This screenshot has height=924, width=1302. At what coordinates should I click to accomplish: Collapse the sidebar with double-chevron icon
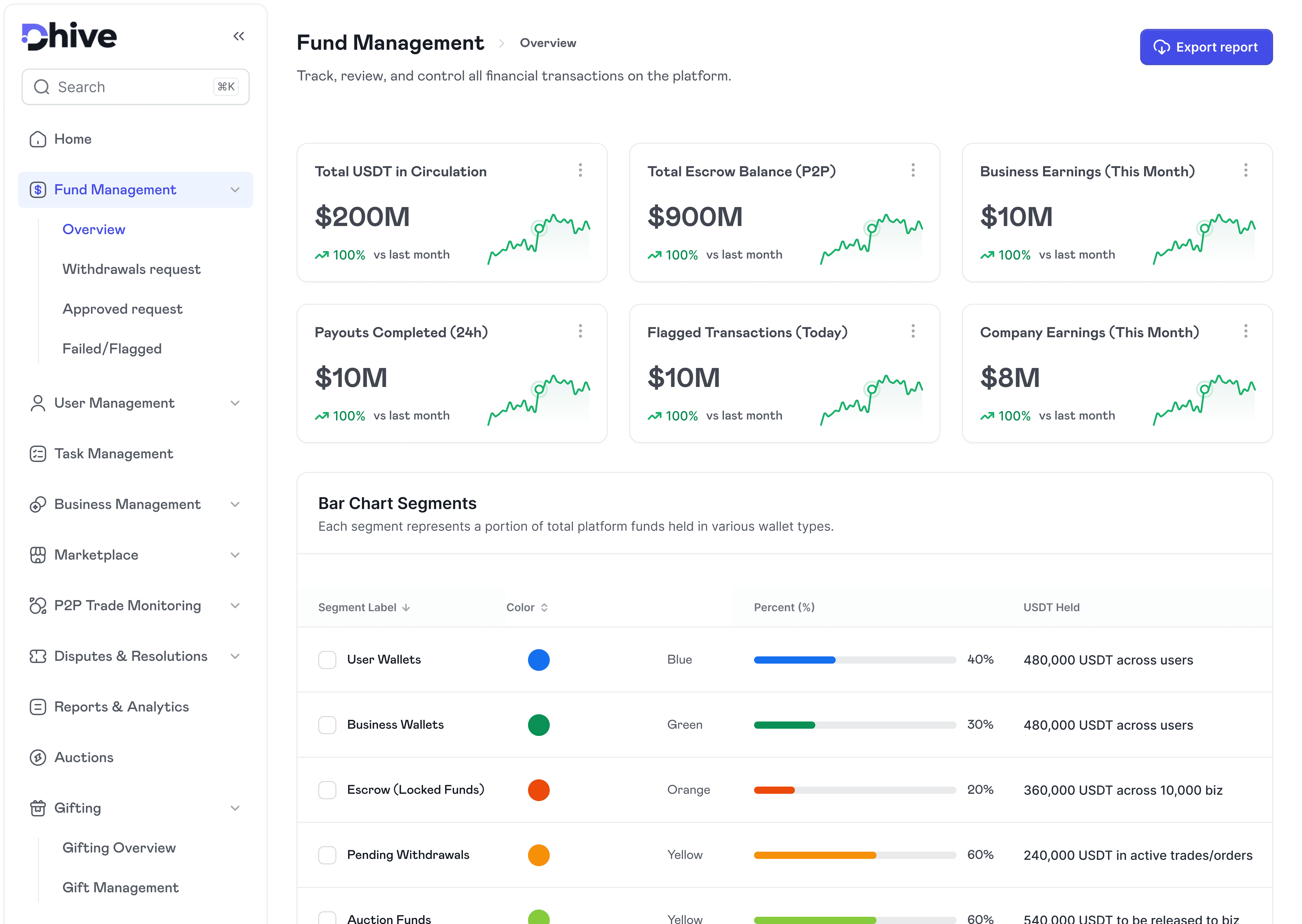click(x=238, y=36)
